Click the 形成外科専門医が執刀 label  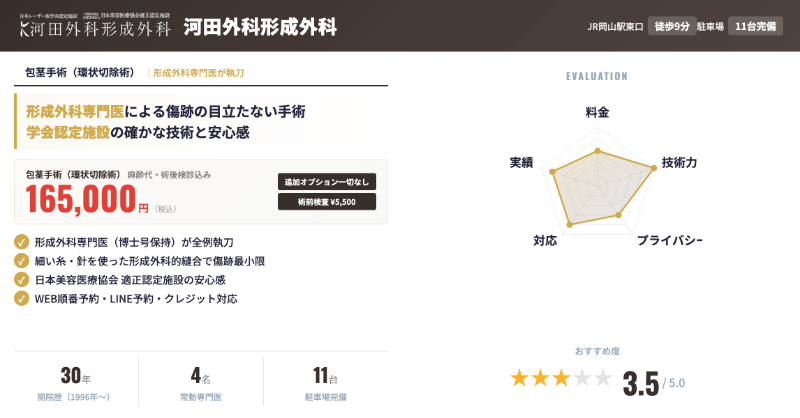click(199, 73)
